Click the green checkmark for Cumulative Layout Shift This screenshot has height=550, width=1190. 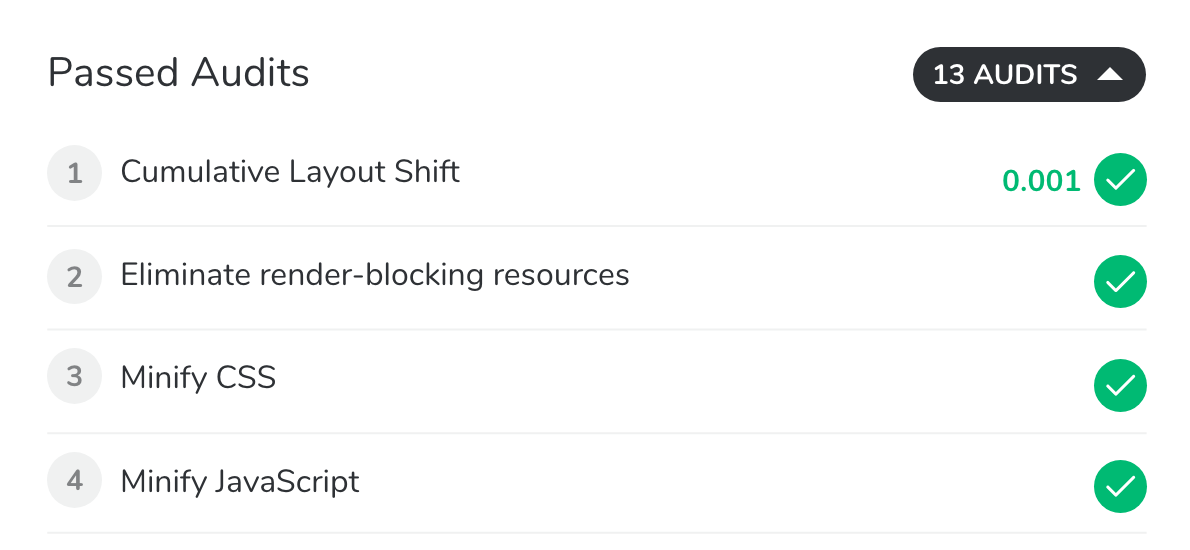click(x=1119, y=180)
